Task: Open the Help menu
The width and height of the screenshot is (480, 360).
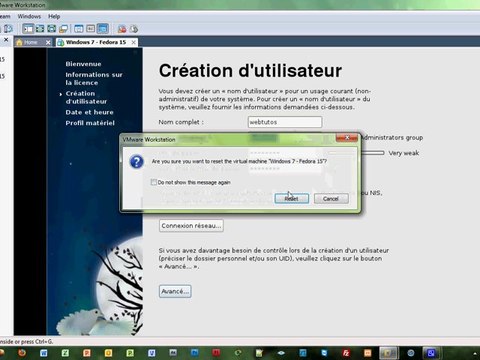Action: pyautogui.click(x=54, y=16)
